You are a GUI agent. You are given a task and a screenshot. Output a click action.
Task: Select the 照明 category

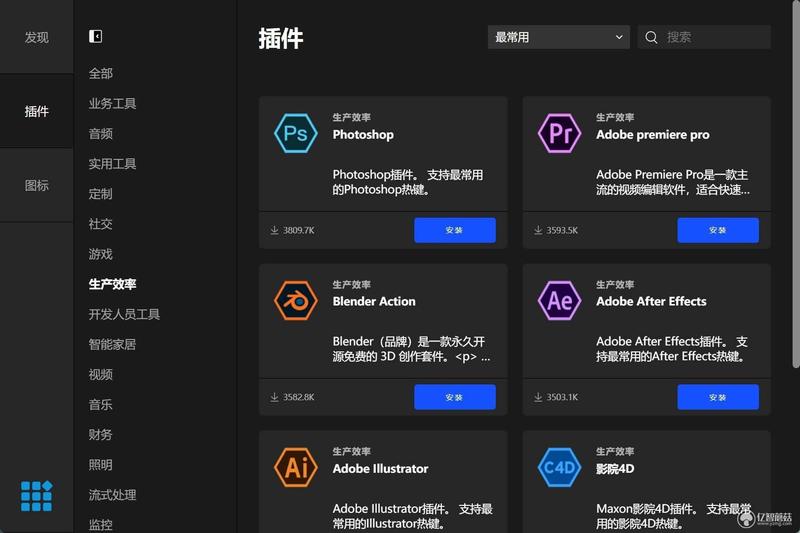click(x=101, y=465)
